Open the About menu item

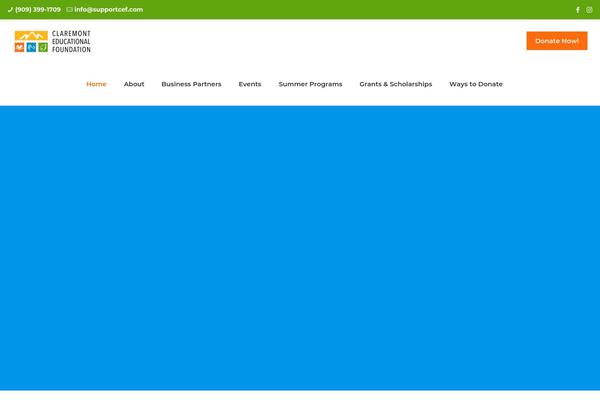click(134, 84)
